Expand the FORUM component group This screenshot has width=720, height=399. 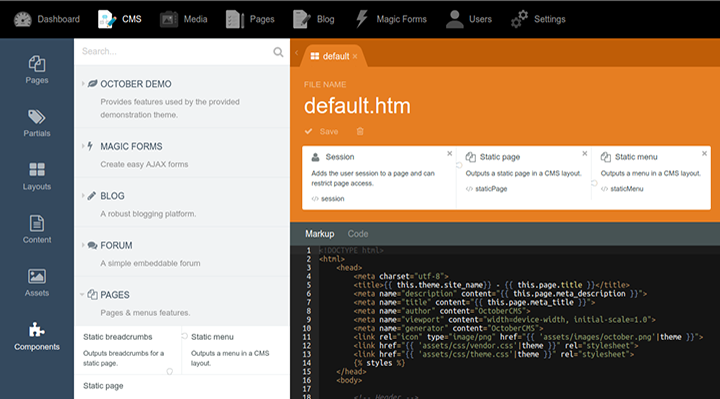(83, 245)
